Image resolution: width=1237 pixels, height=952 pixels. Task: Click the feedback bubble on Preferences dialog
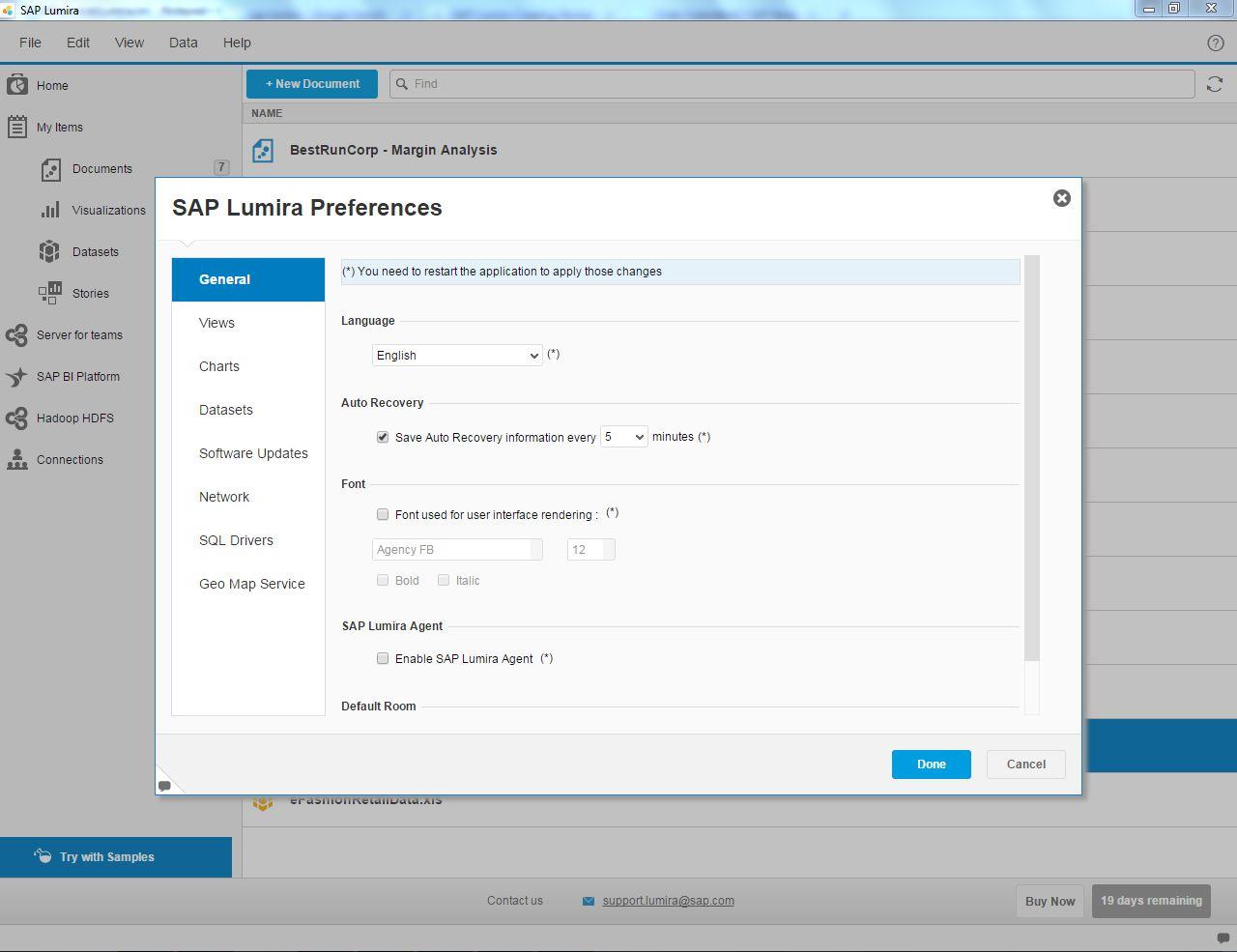click(164, 786)
